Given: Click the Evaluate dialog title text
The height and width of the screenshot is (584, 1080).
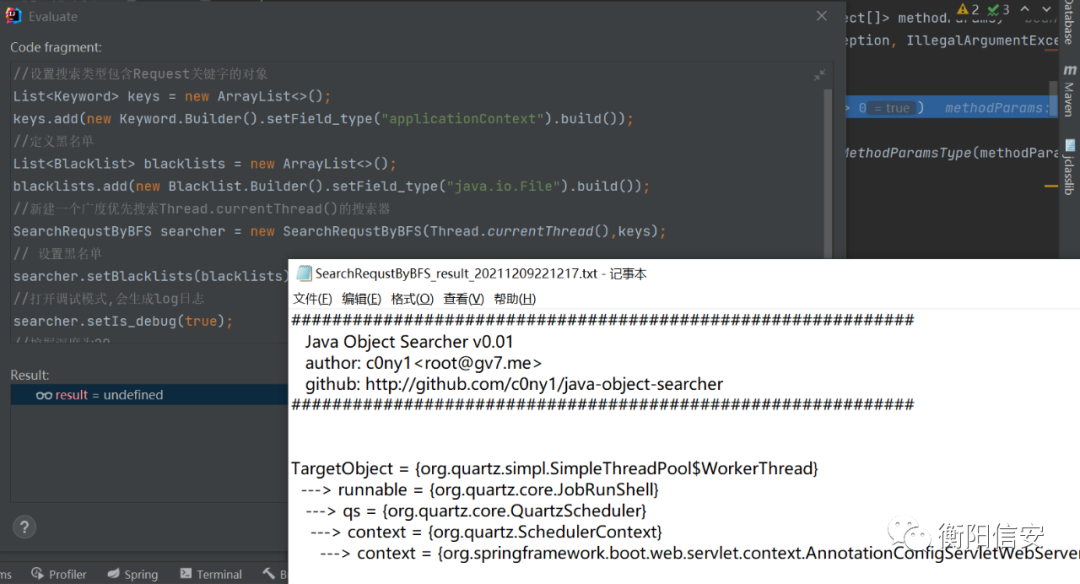Looking at the screenshot, I should coord(53,17).
